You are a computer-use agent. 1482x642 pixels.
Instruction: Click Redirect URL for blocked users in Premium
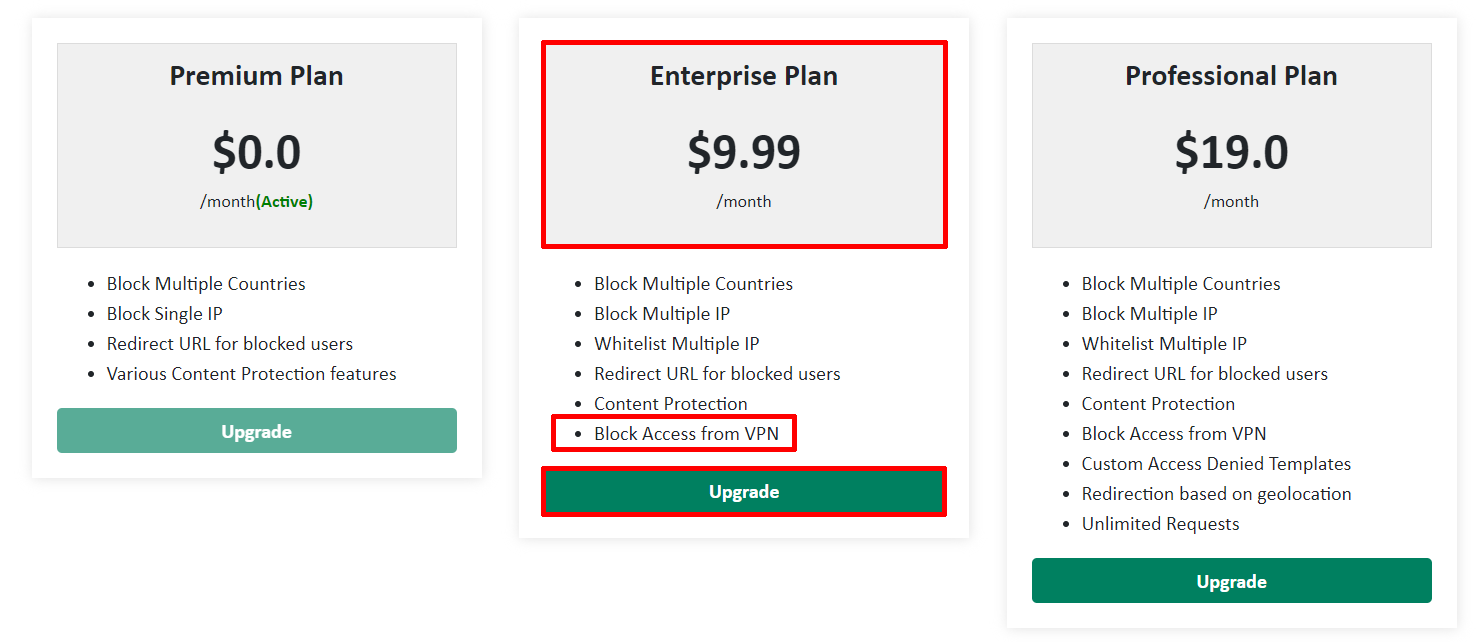click(x=230, y=343)
